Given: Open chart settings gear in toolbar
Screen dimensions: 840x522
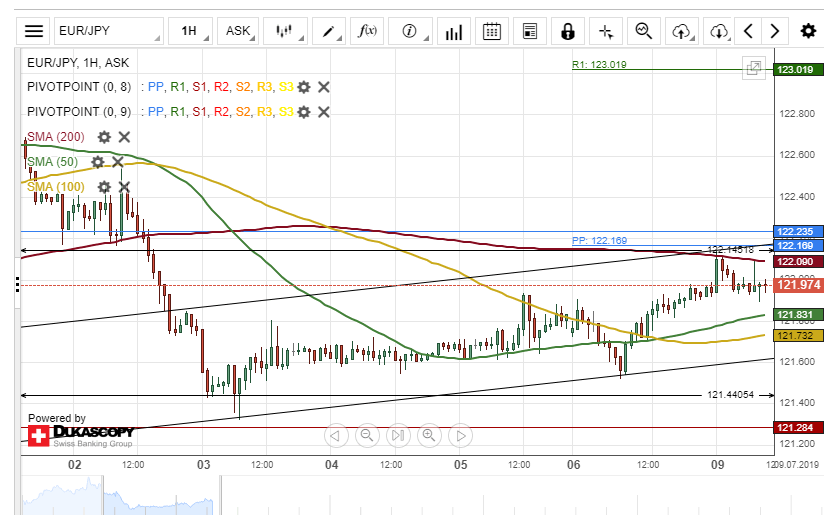Looking at the screenshot, I should pos(808,31).
